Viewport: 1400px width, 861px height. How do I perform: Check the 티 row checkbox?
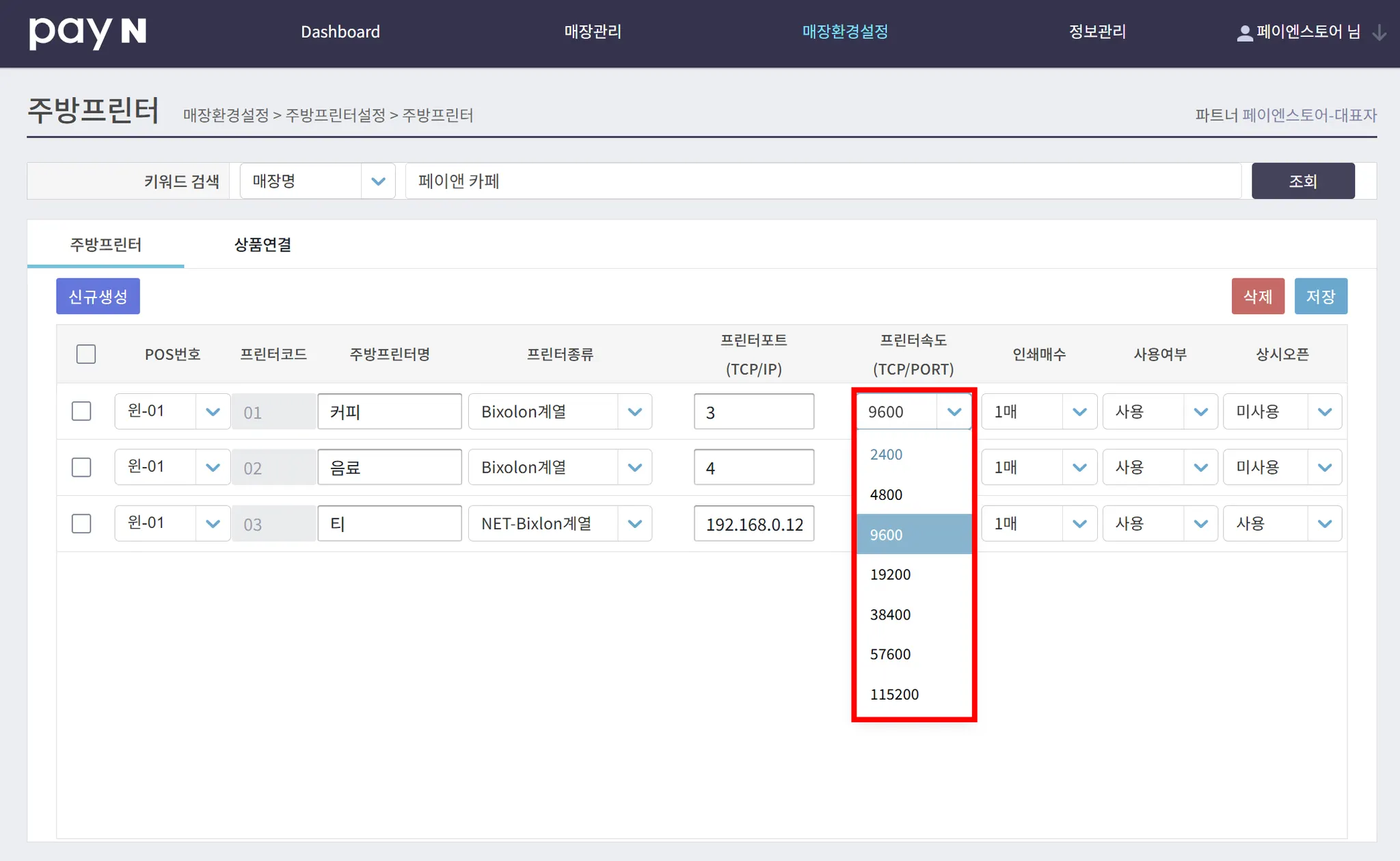81,523
